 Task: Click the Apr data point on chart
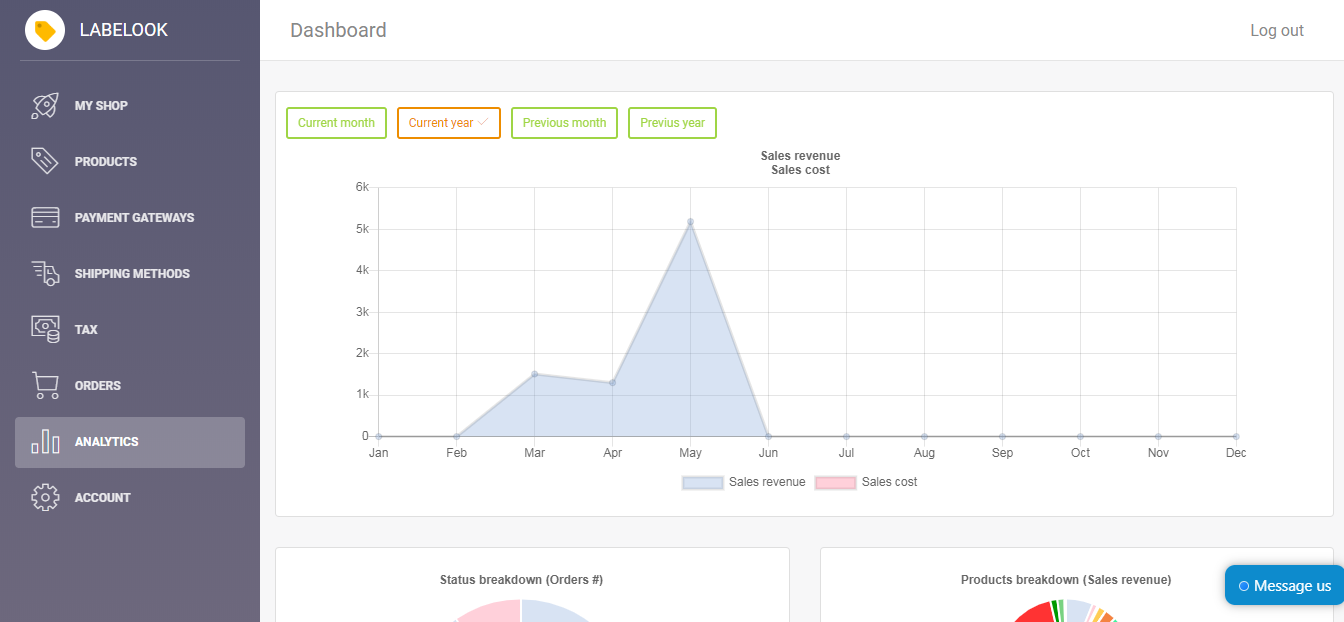tap(612, 382)
